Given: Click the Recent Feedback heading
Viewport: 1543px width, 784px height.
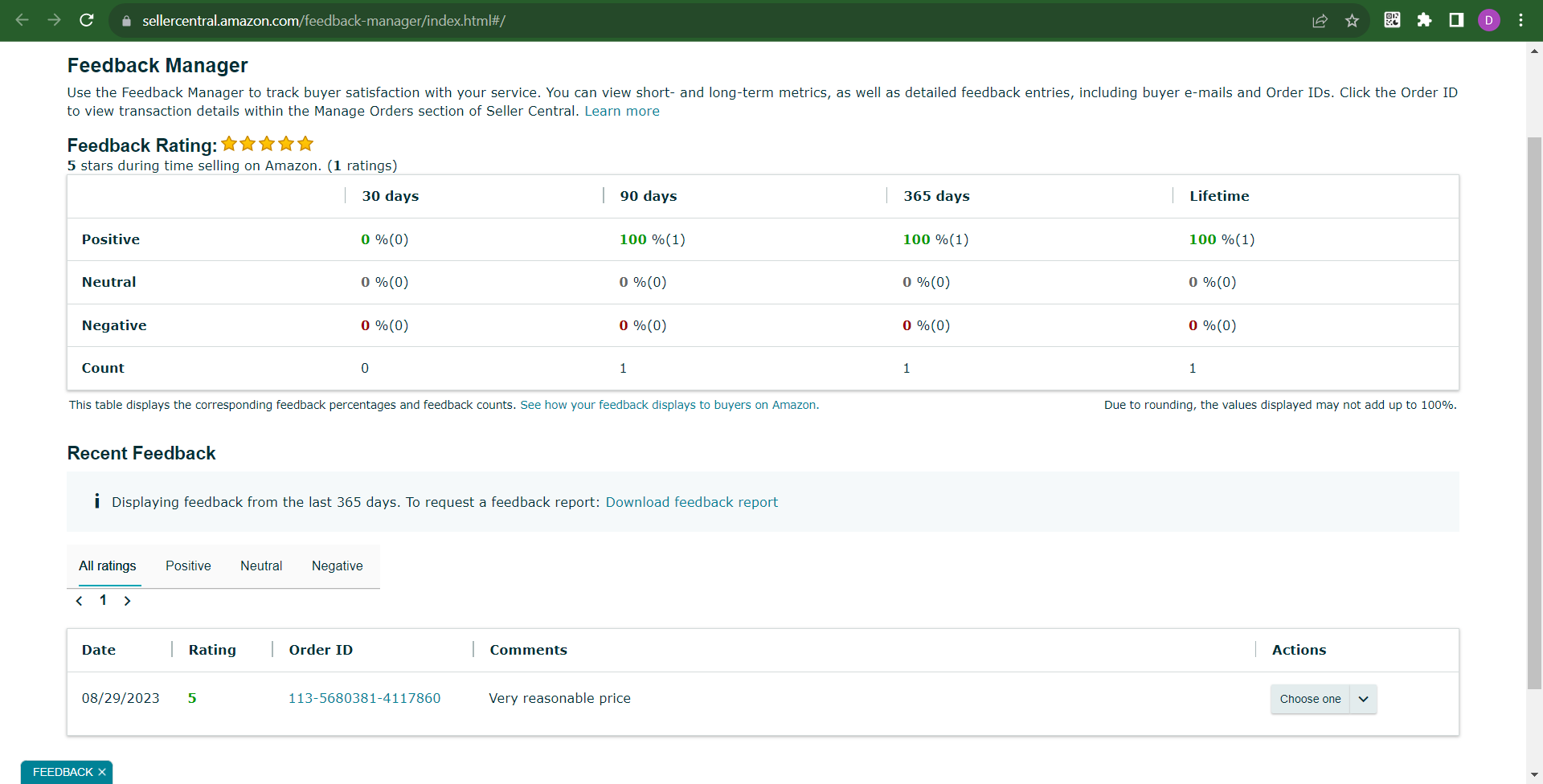Looking at the screenshot, I should [141, 453].
